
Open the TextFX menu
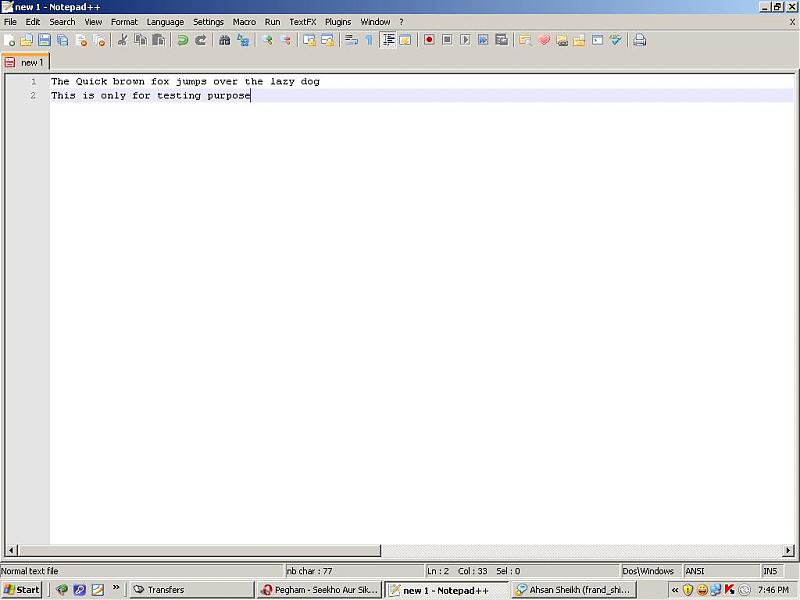pyautogui.click(x=303, y=22)
